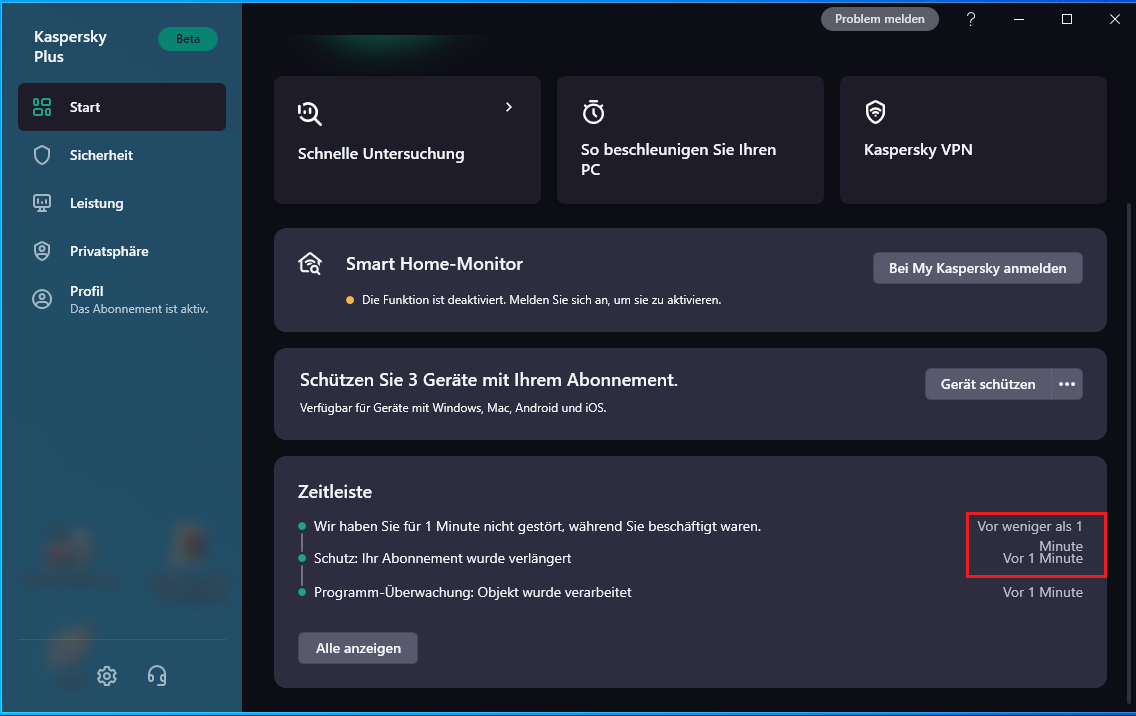Click 'Das Abonnement ist aktiv.' text
The width and height of the screenshot is (1136, 716).
click(139, 309)
